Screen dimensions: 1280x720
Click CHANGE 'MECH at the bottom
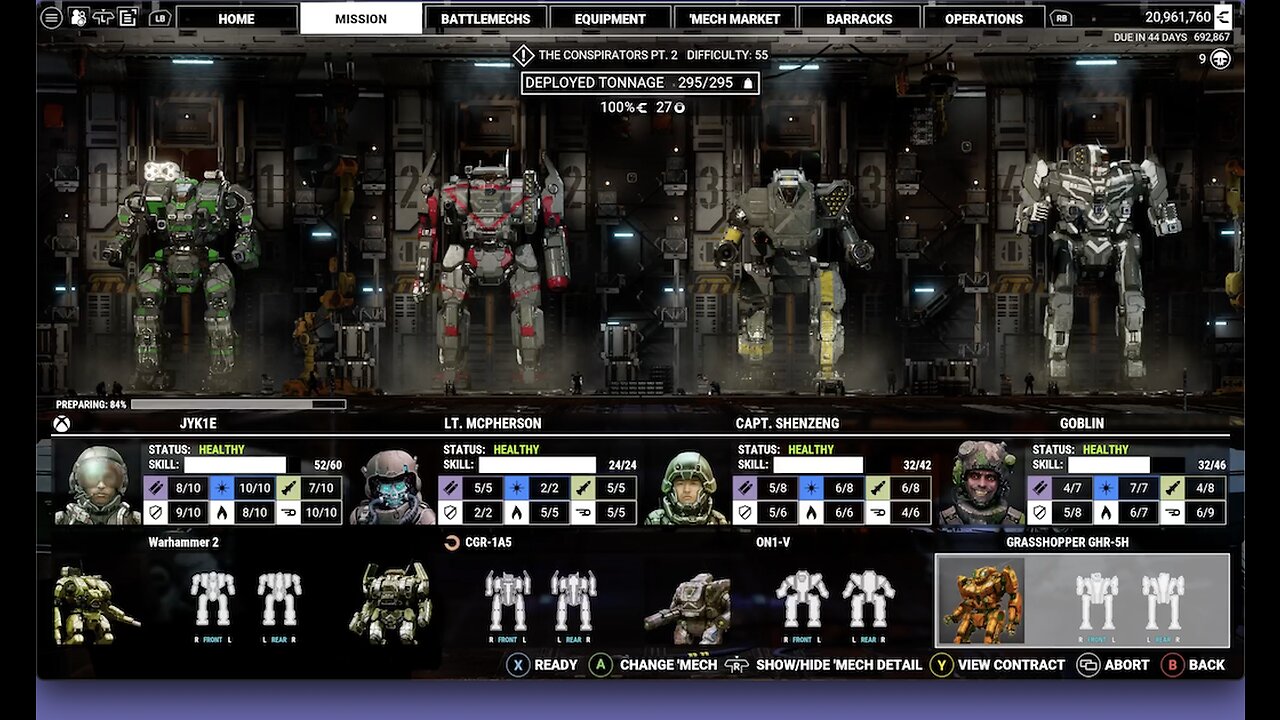tap(668, 665)
